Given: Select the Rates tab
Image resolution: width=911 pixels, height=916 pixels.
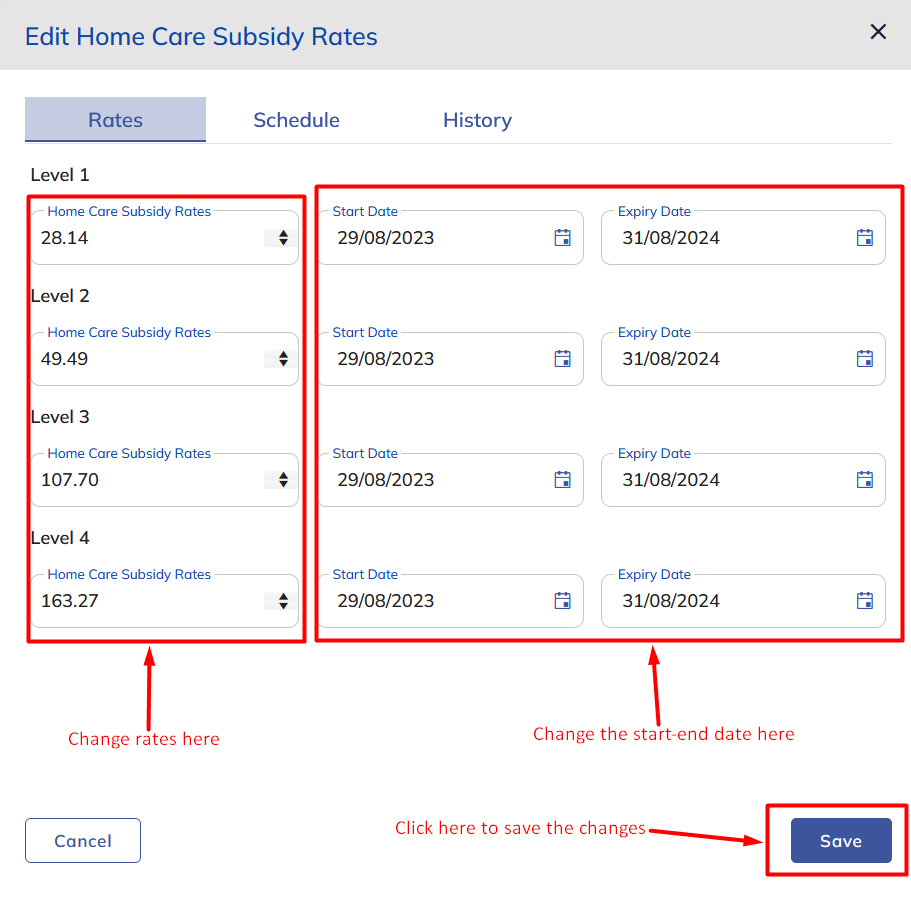Looking at the screenshot, I should (x=115, y=120).
